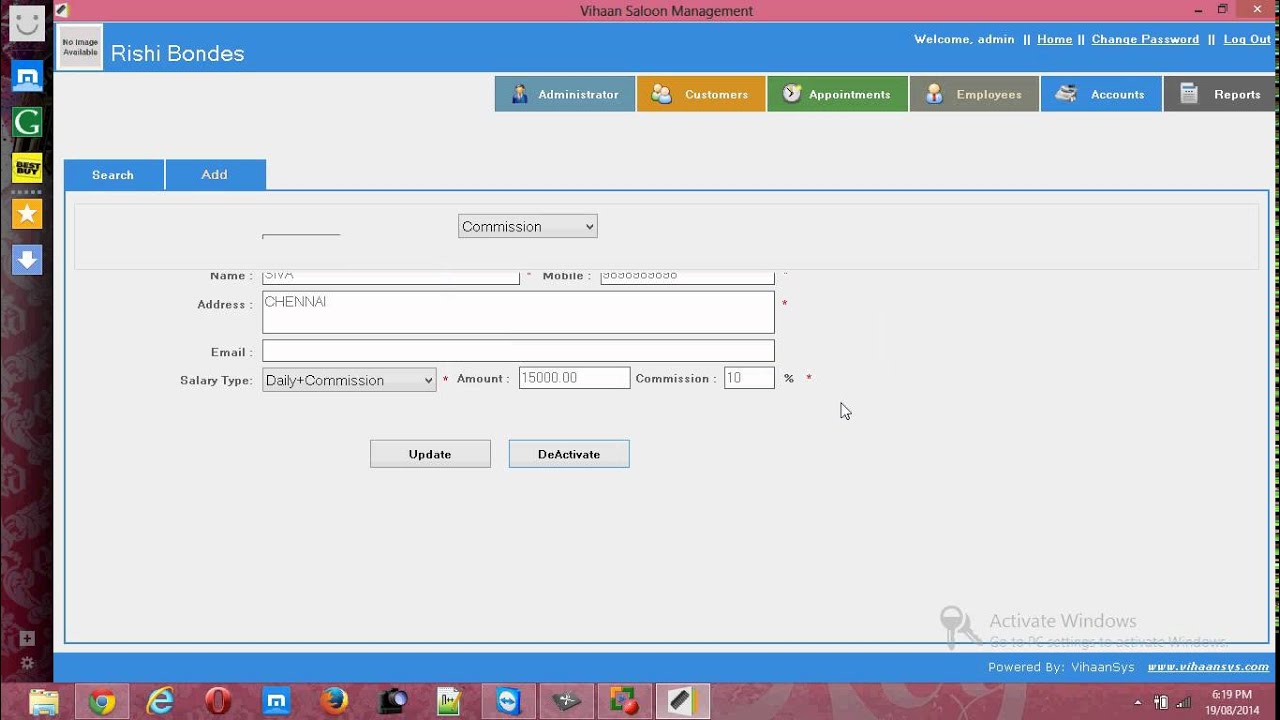Open the camera app in taskbar
This screenshot has height=720, width=1280.
coord(392,702)
